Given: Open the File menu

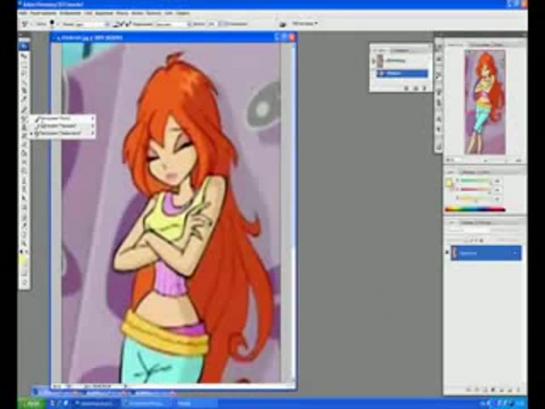Looking at the screenshot, I should point(23,13).
